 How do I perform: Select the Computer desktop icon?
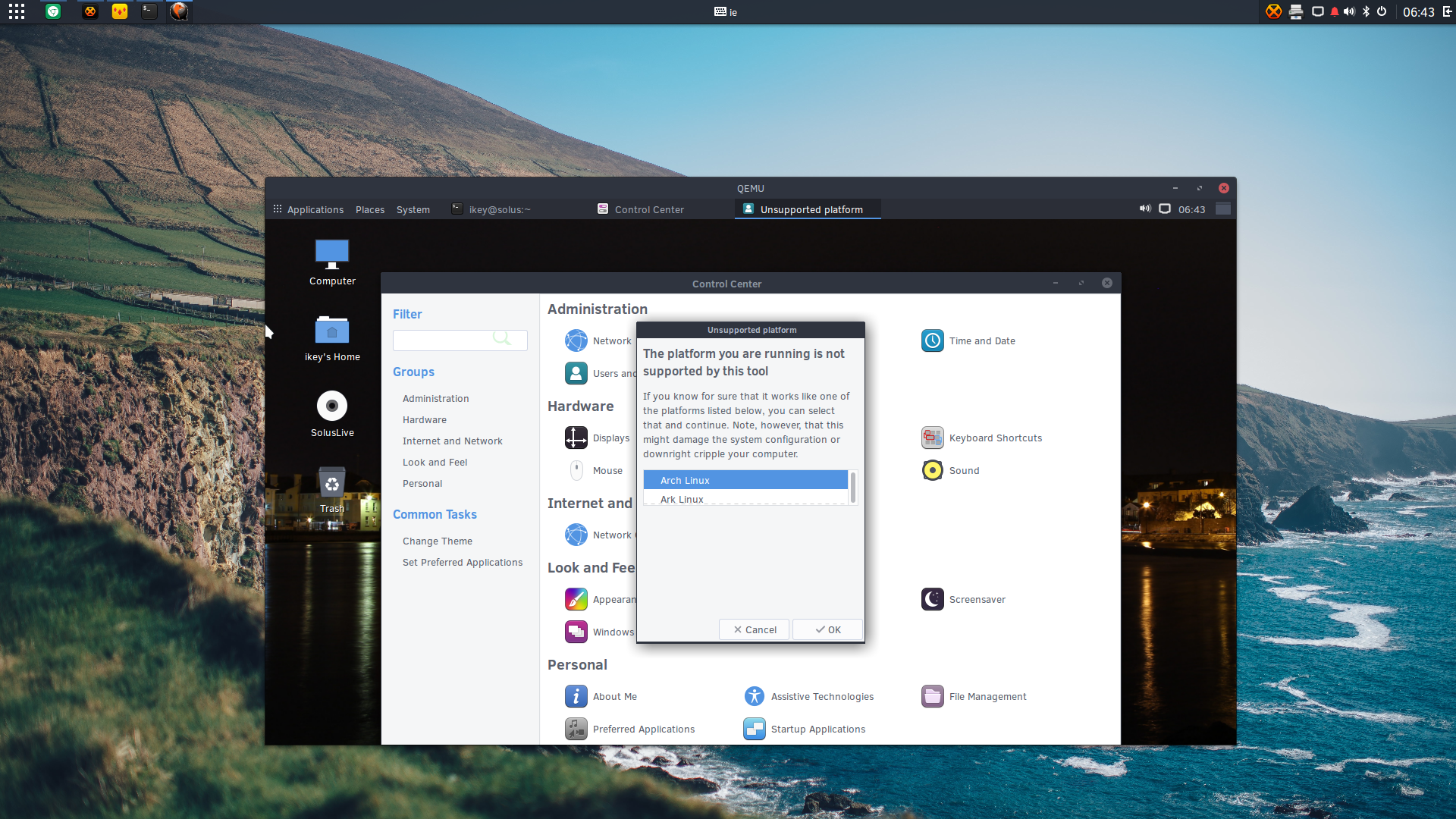(332, 255)
